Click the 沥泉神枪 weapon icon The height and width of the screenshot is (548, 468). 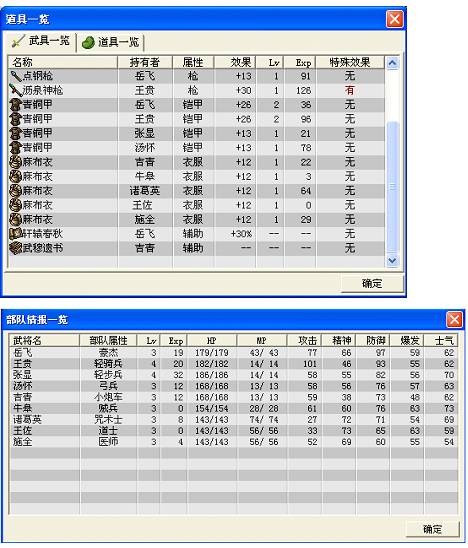[16, 91]
